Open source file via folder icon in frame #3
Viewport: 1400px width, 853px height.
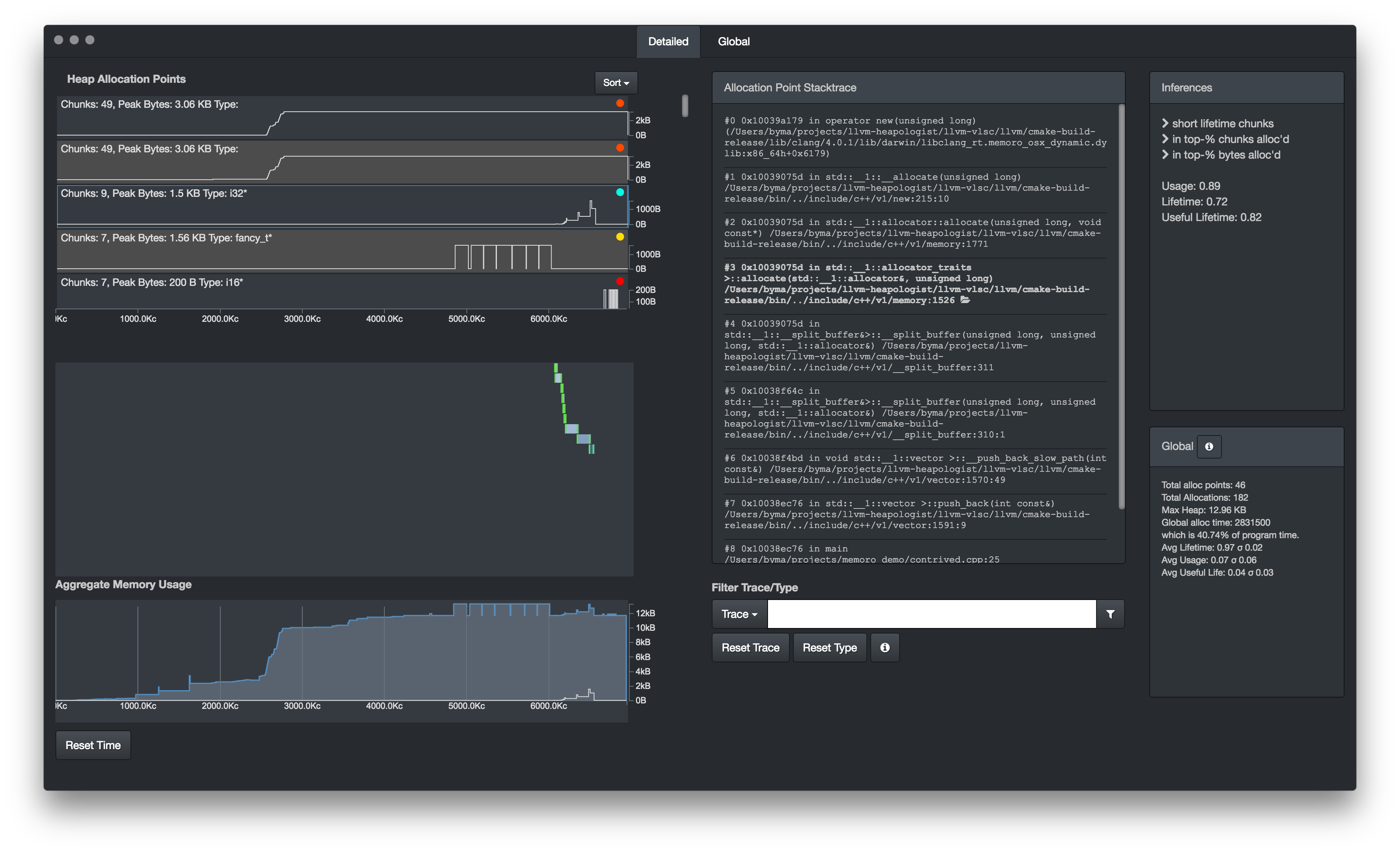coord(965,300)
